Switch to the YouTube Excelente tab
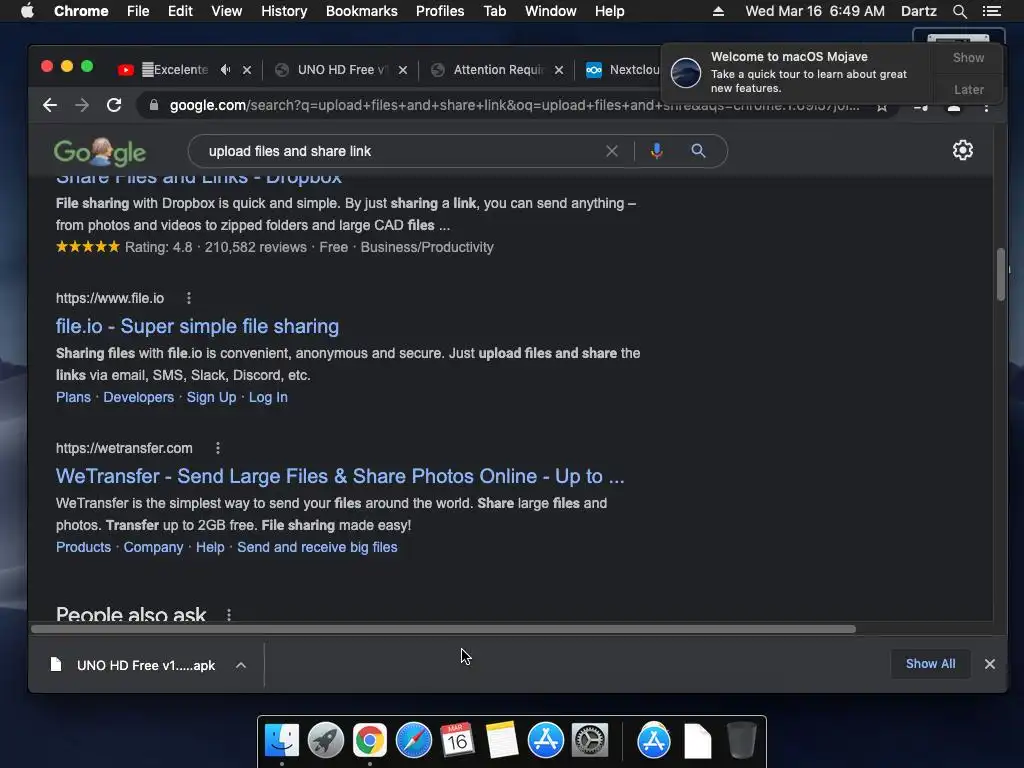Viewport: 1024px width, 768px height. 173,70
